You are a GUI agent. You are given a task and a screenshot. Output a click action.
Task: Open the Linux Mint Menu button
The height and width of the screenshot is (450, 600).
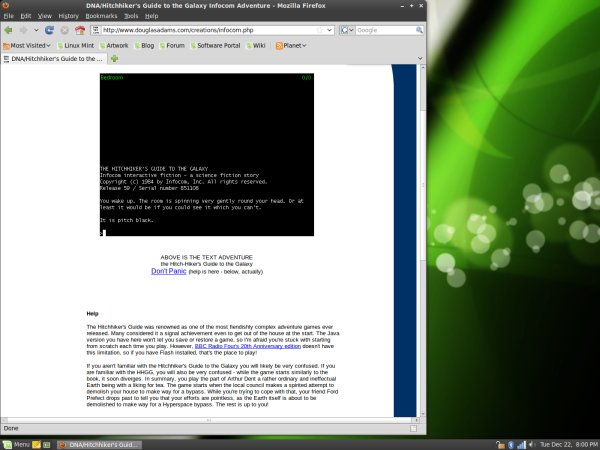coord(16,444)
